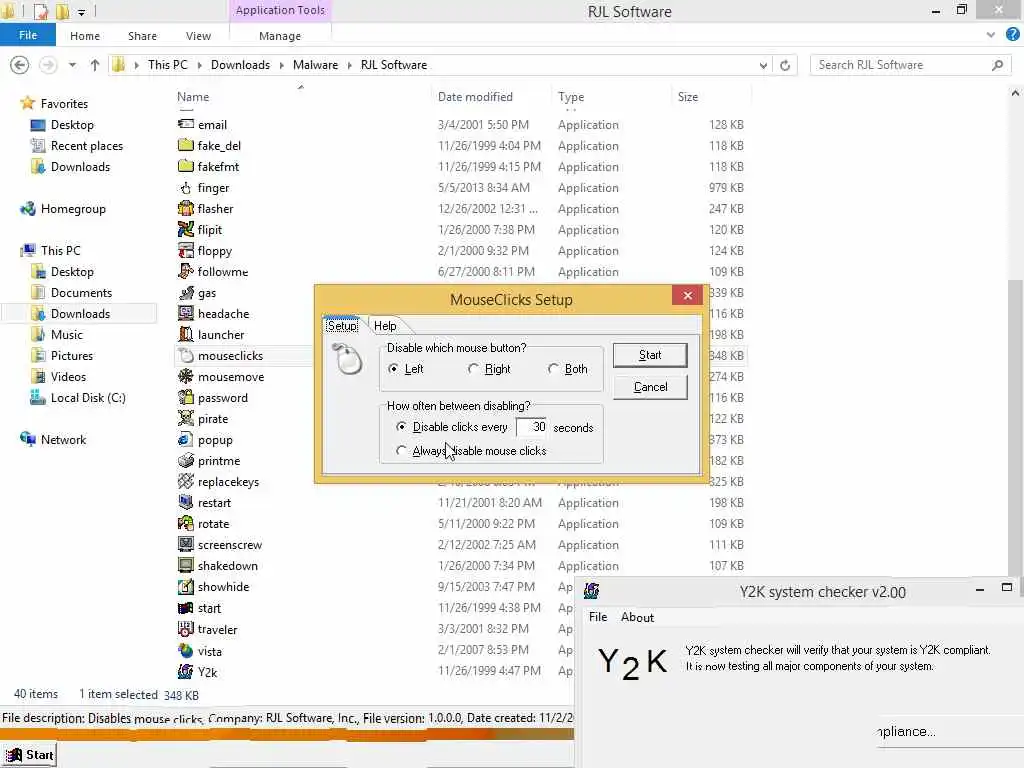
Task: Select the flipit application icon
Action: point(186,229)
